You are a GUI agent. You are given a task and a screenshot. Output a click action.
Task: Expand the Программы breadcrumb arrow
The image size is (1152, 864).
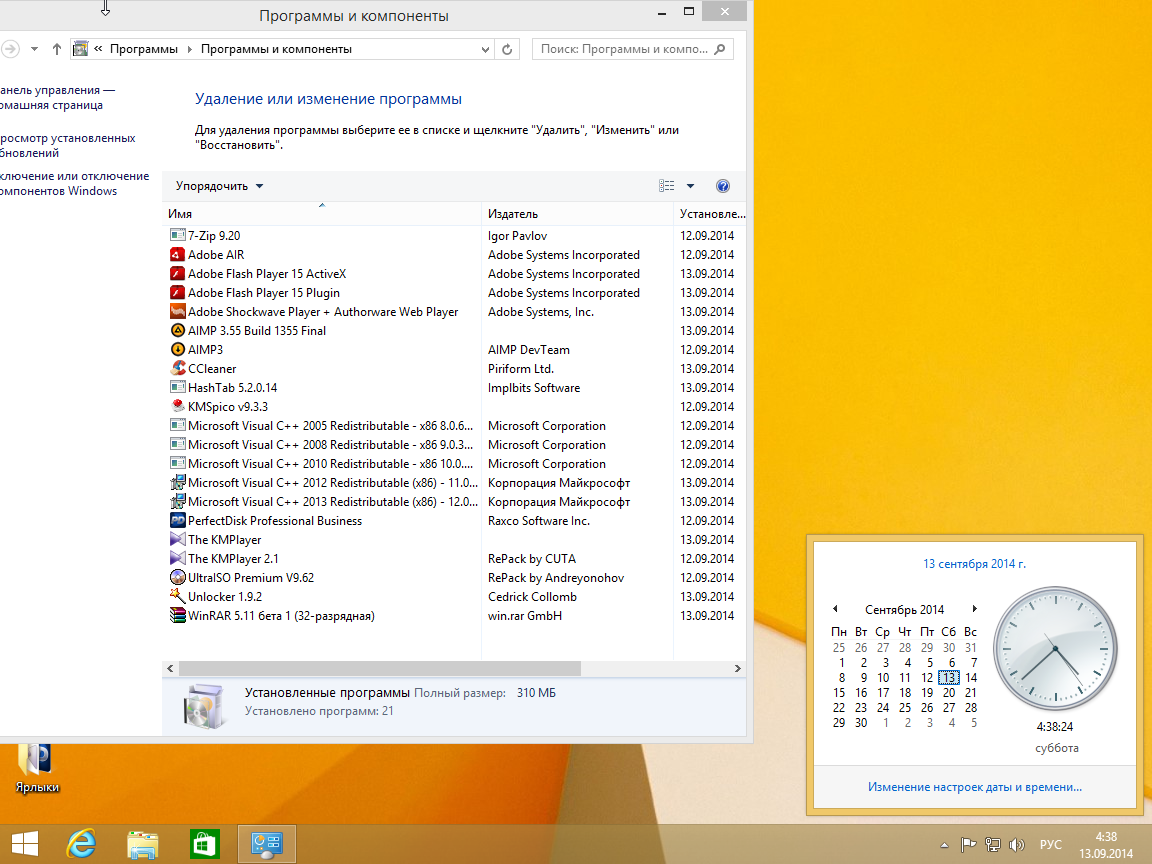tap(190, 49)
